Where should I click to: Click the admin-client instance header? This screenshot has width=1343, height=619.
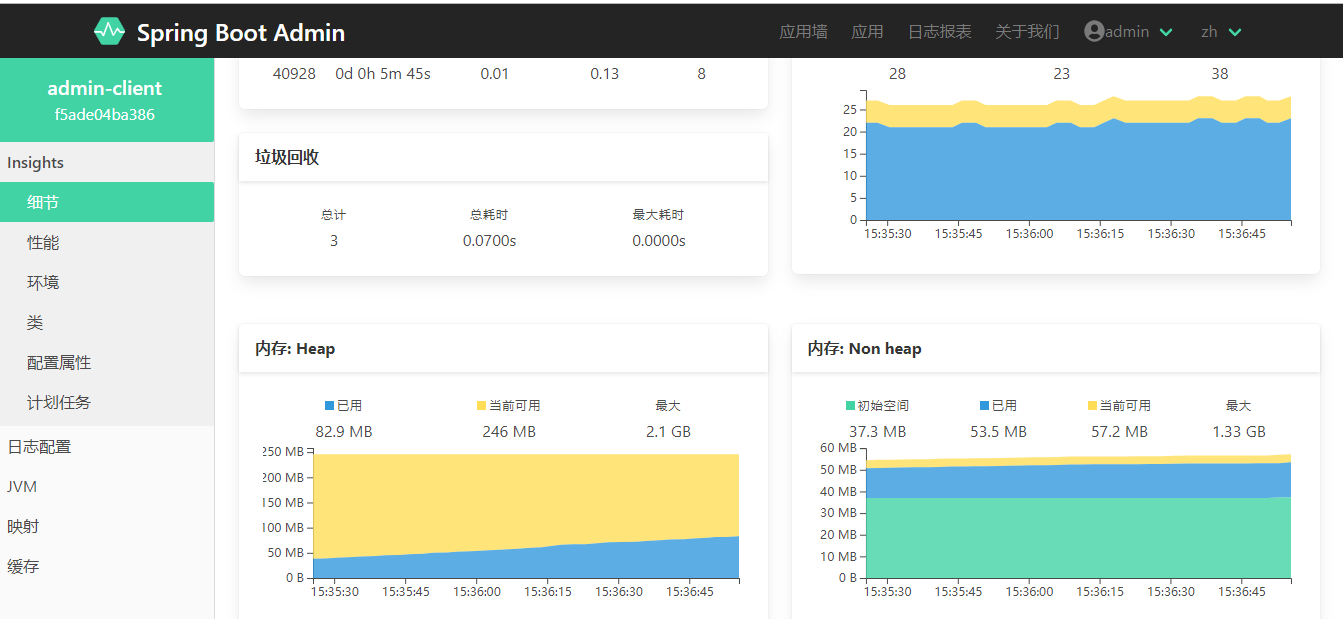click(x=105, y=99)
